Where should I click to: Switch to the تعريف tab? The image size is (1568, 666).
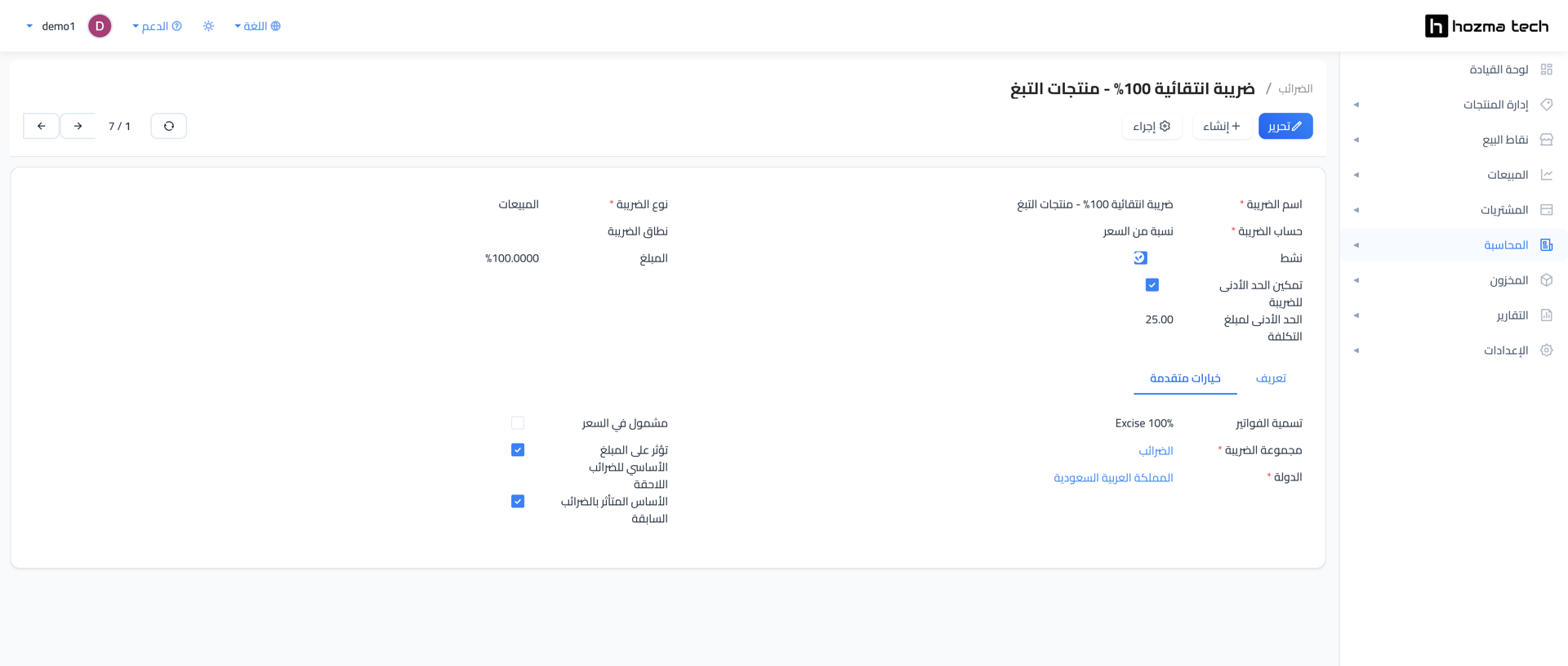pyautogui.click(x=1271, y=378)
